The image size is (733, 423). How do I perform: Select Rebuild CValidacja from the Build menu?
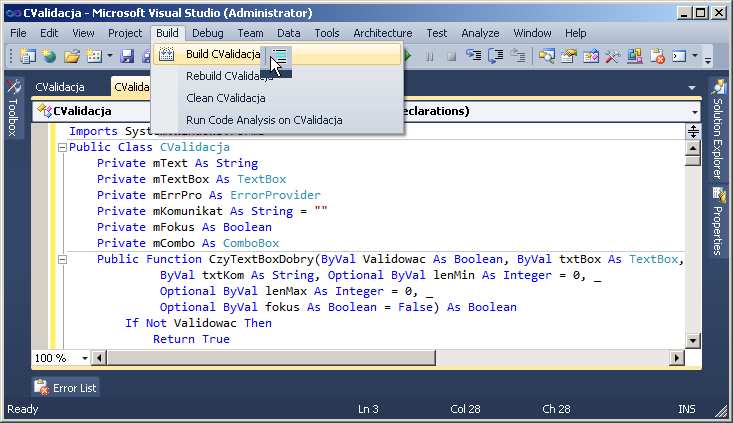pyautogui.click(x=278, y=76)
